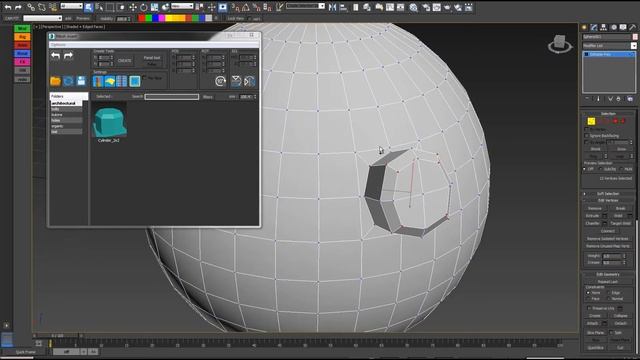Click the Render Production teapot icon

(x=447, y=7)
